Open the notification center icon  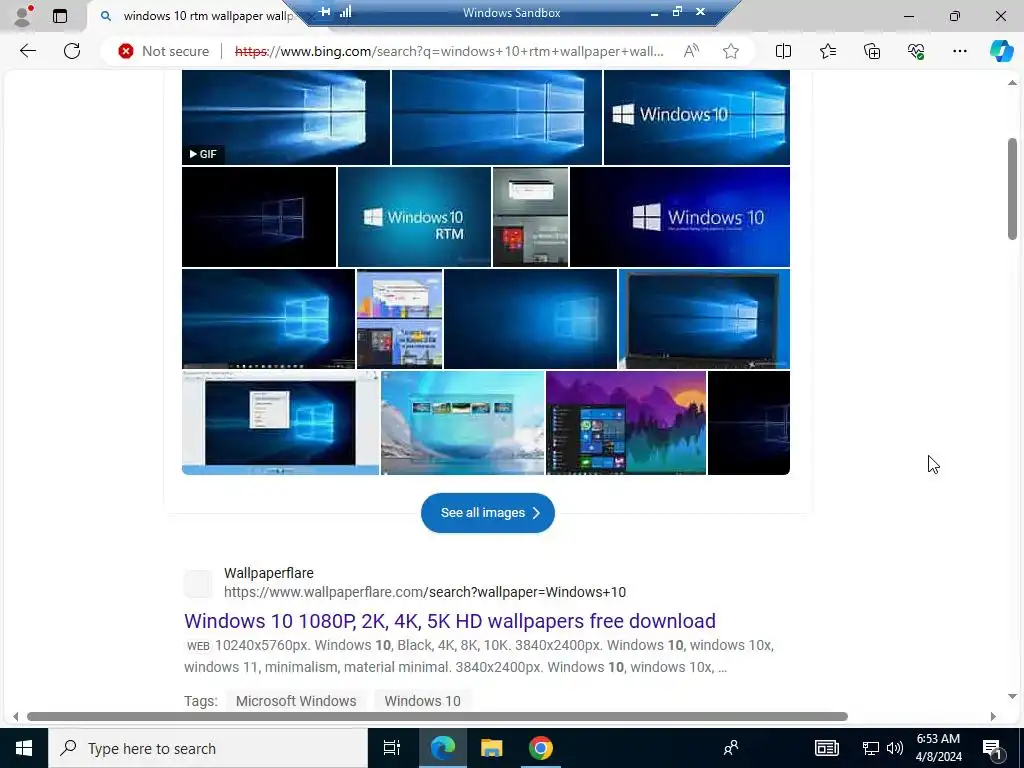coord(993,748)
